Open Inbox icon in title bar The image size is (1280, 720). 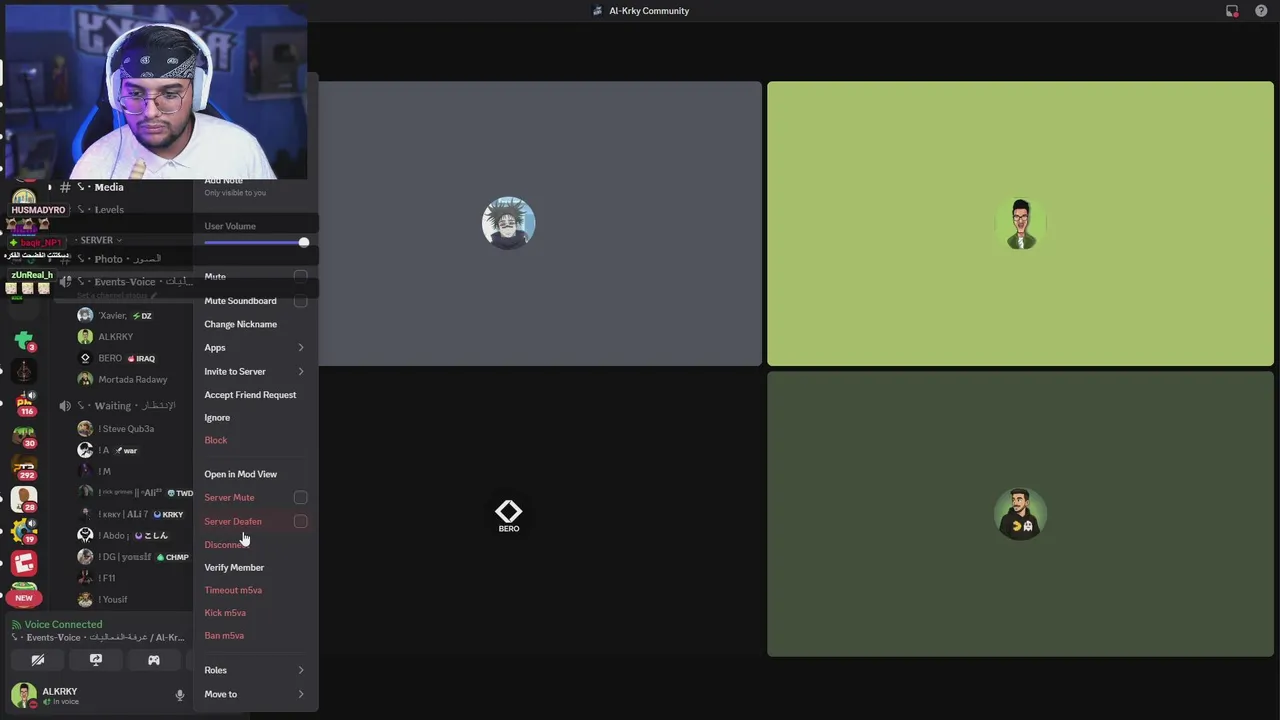click(1232, 11)
